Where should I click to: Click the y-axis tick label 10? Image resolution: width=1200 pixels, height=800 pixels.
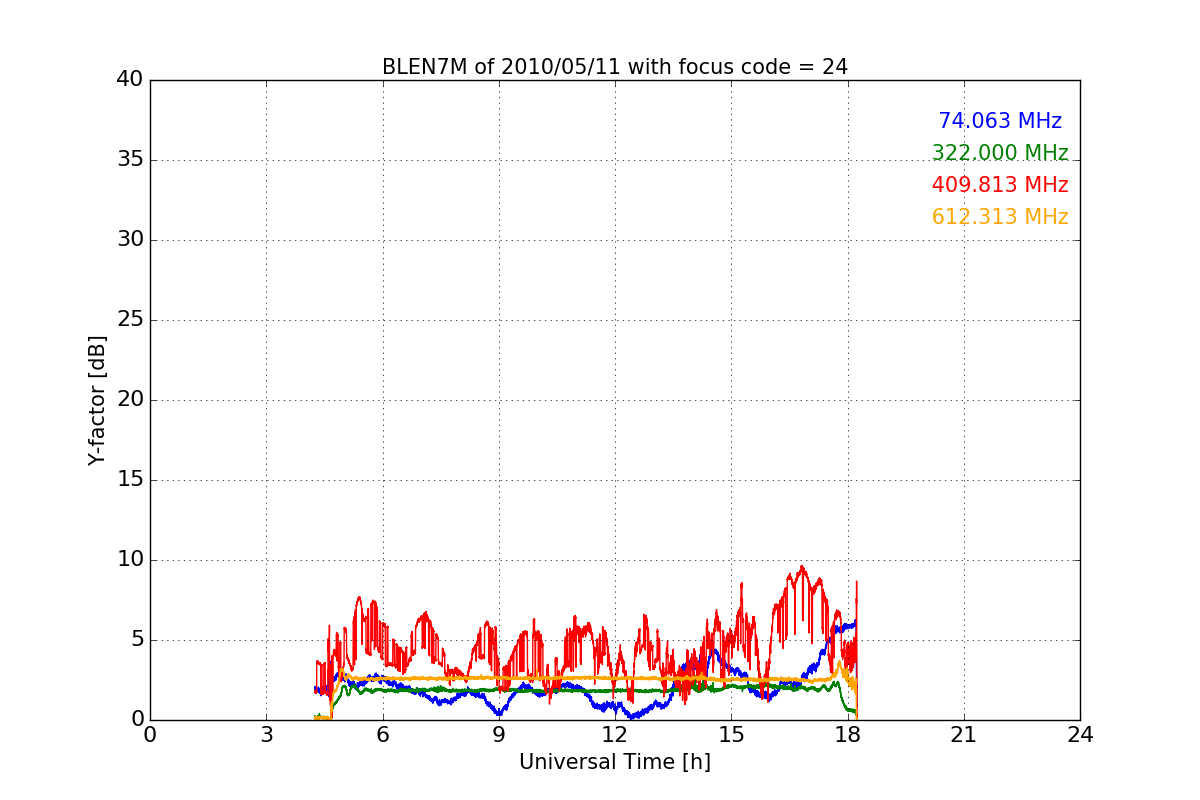pos(130,560)
